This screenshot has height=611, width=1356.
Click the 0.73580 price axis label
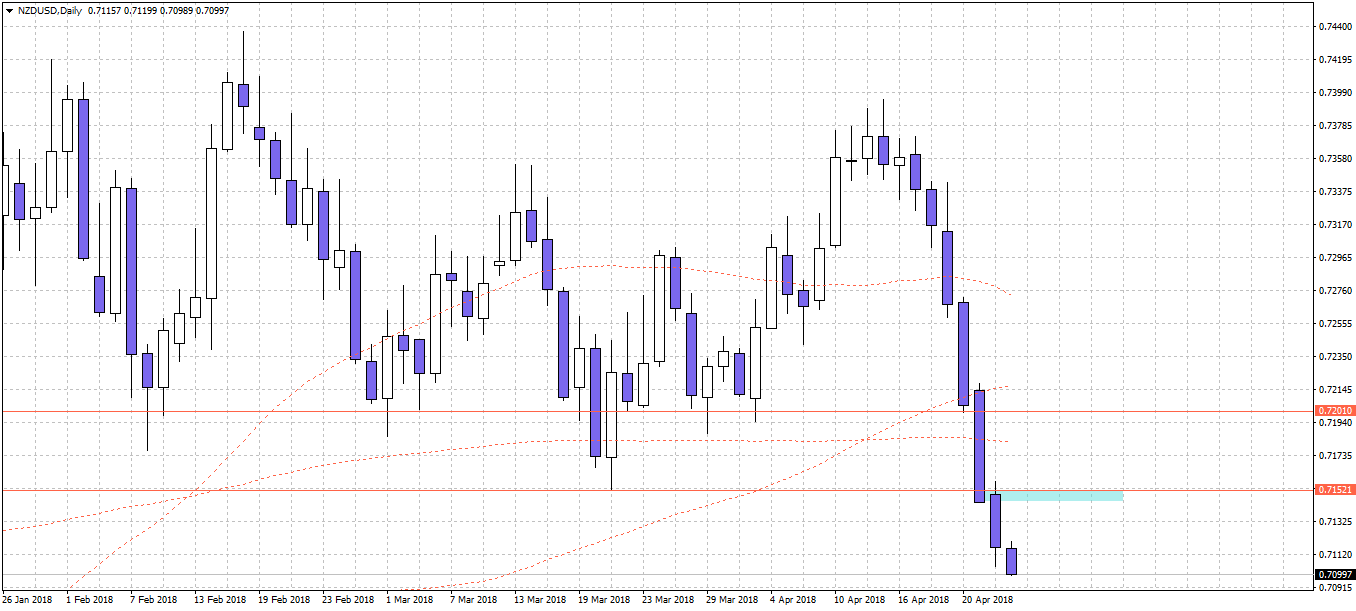click(x=1336, y=158)
